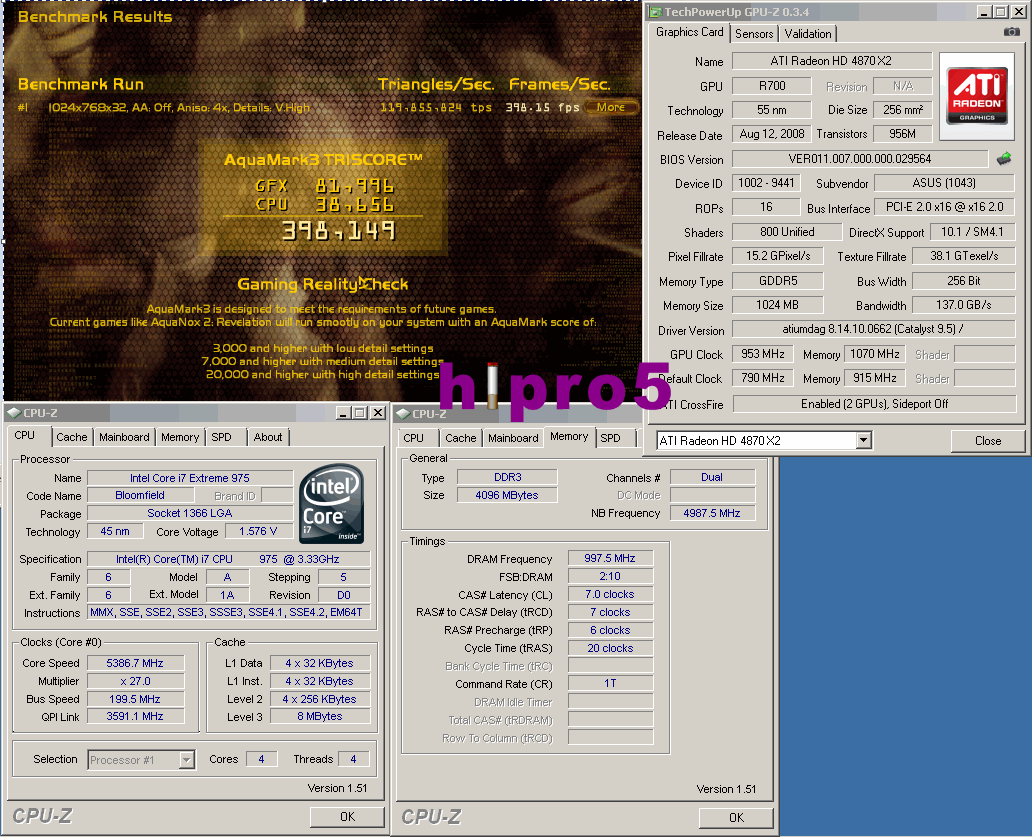Screen dimensions: 1032x837
Task: Select Mainboard tab in right CPU-Z window
Action: point(513,438)
